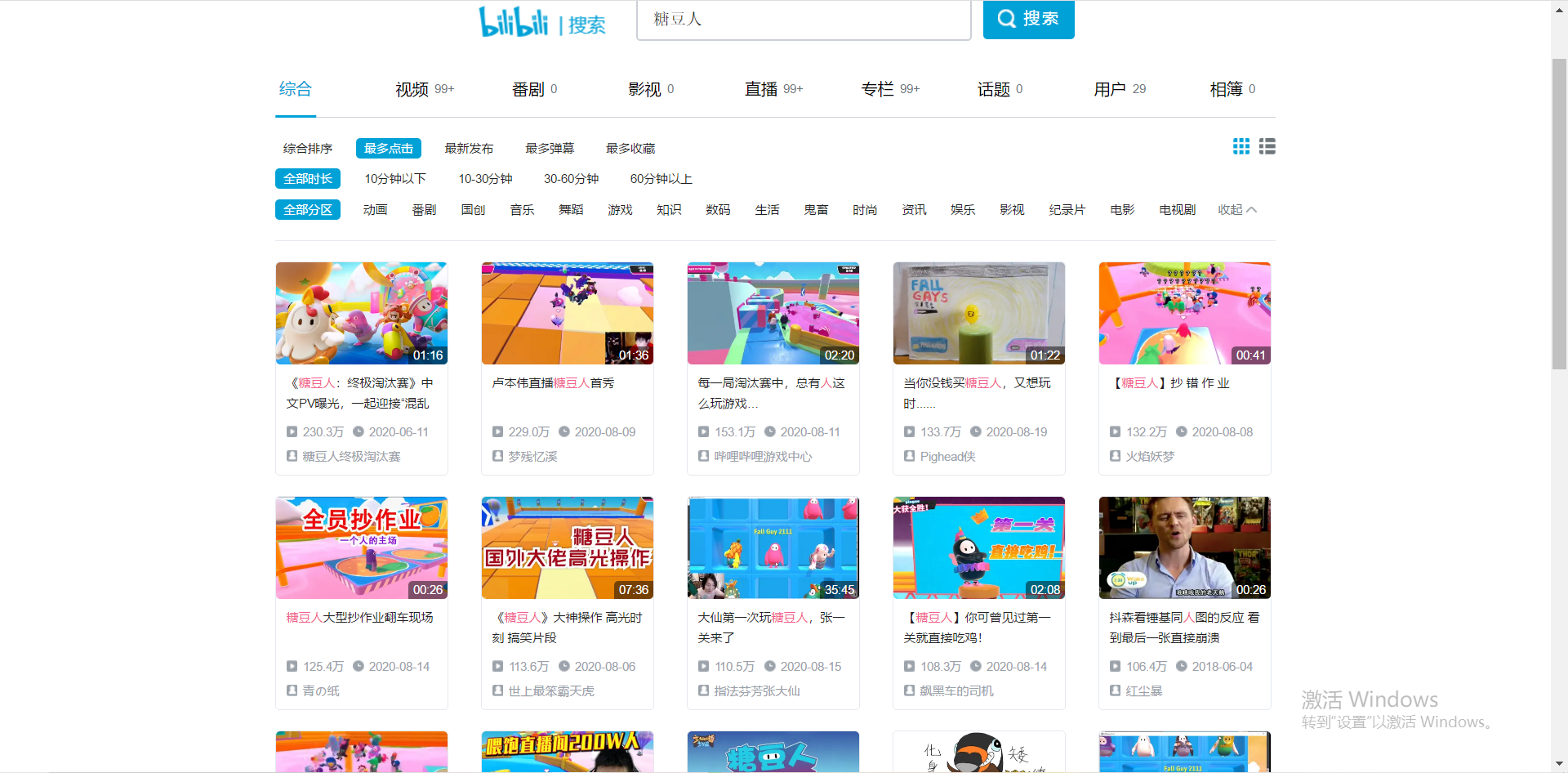Select the 全部分区 category filter
The image size is (1568, 773).
[308, 209]
